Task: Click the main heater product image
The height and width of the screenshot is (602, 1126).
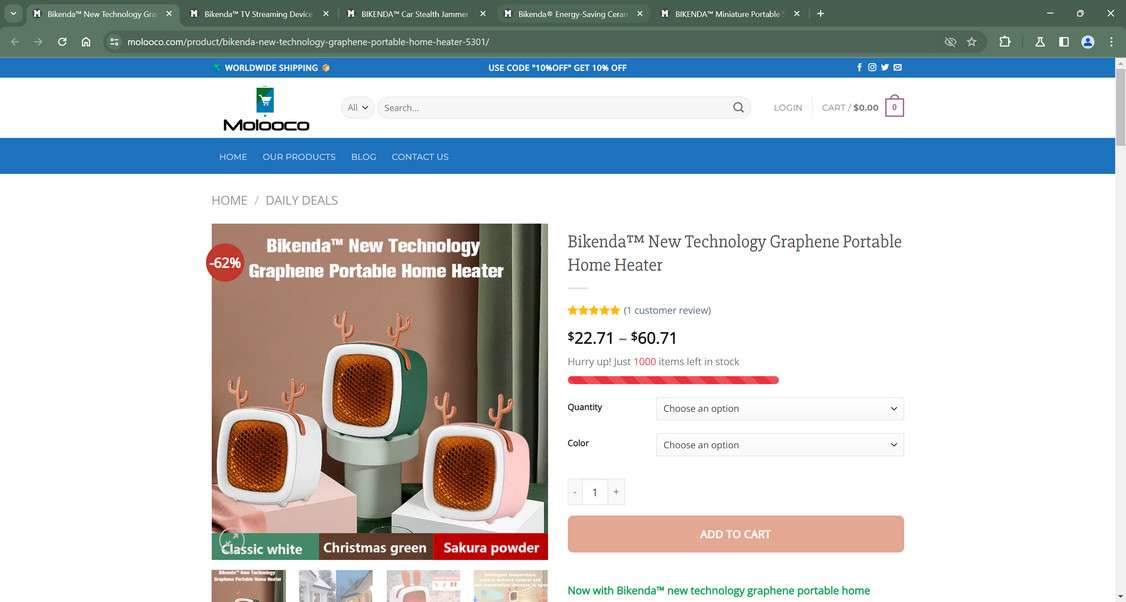Action: (379, 392)
